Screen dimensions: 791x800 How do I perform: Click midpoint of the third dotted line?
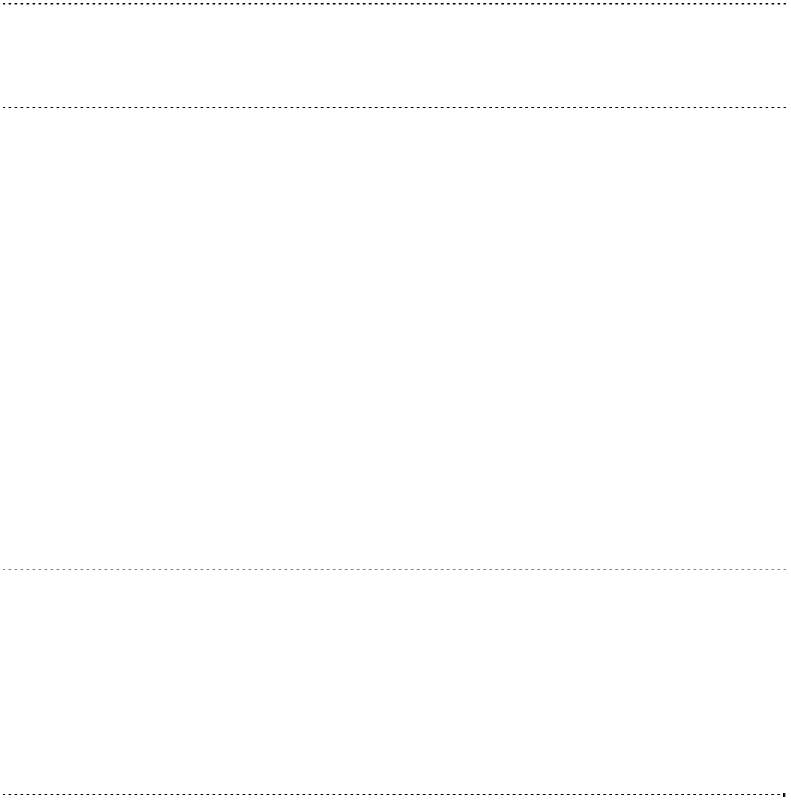pyautogui.click(x=395, y=569)
